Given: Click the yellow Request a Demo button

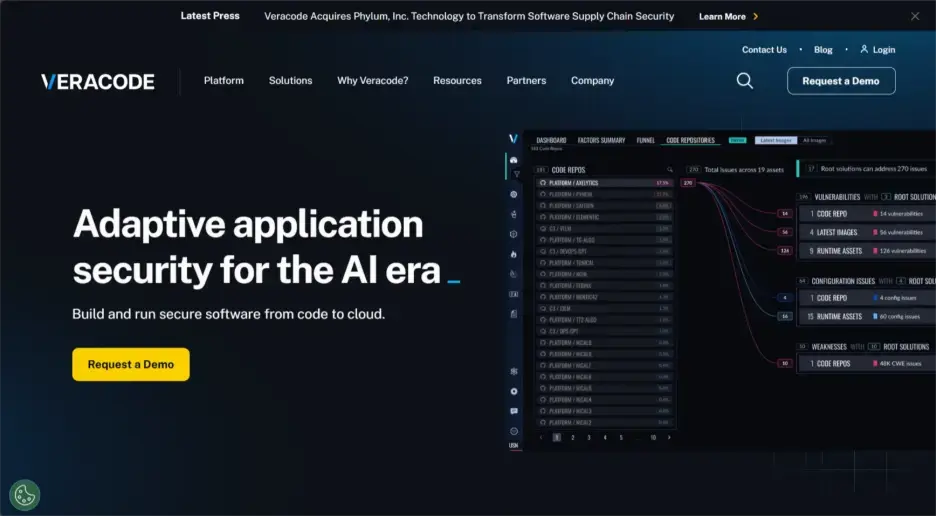Looking at the screenshot, I should point(131,364).
